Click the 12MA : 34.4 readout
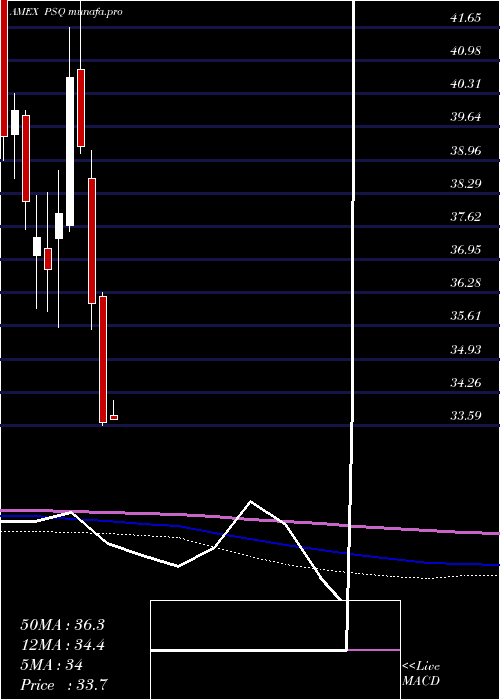Screen dimensions: 500x700 click(x=62, y=645)
